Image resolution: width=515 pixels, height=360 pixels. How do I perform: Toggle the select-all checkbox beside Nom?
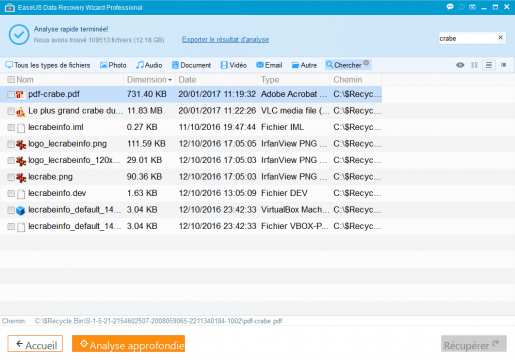tap(11, 79)
